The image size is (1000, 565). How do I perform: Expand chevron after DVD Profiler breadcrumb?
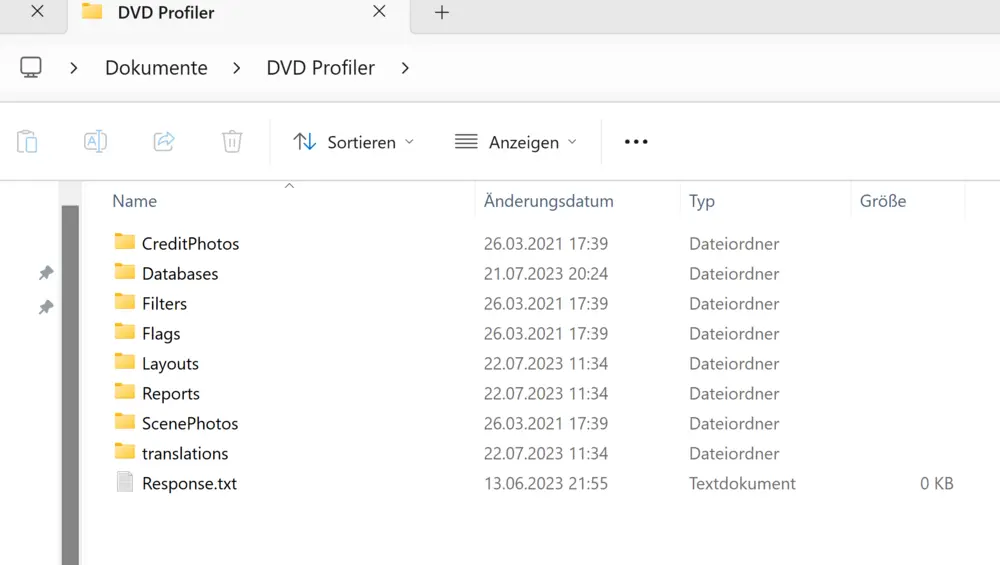pos(405,68)
